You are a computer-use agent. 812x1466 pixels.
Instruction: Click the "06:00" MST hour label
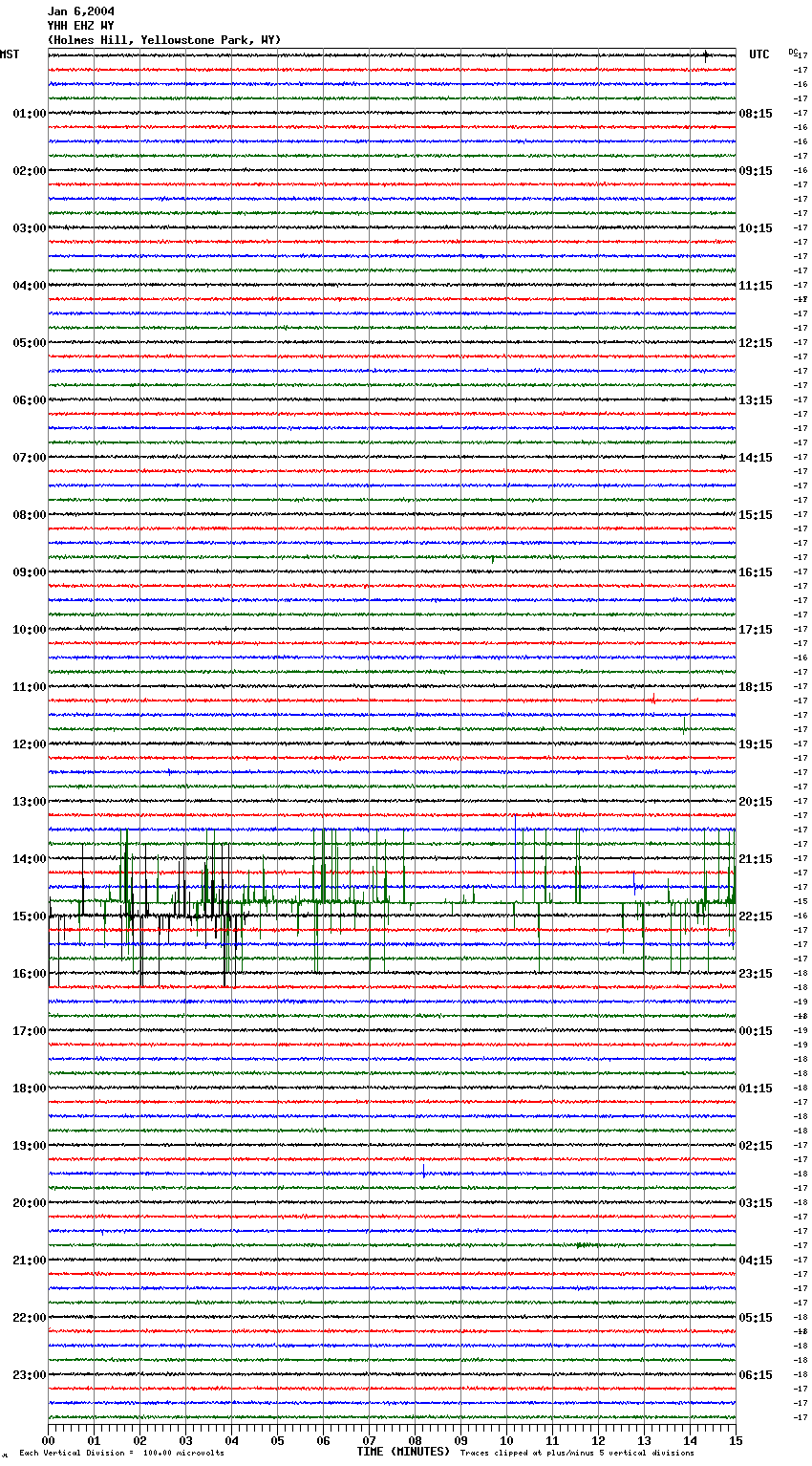click(x=30, y=400)
